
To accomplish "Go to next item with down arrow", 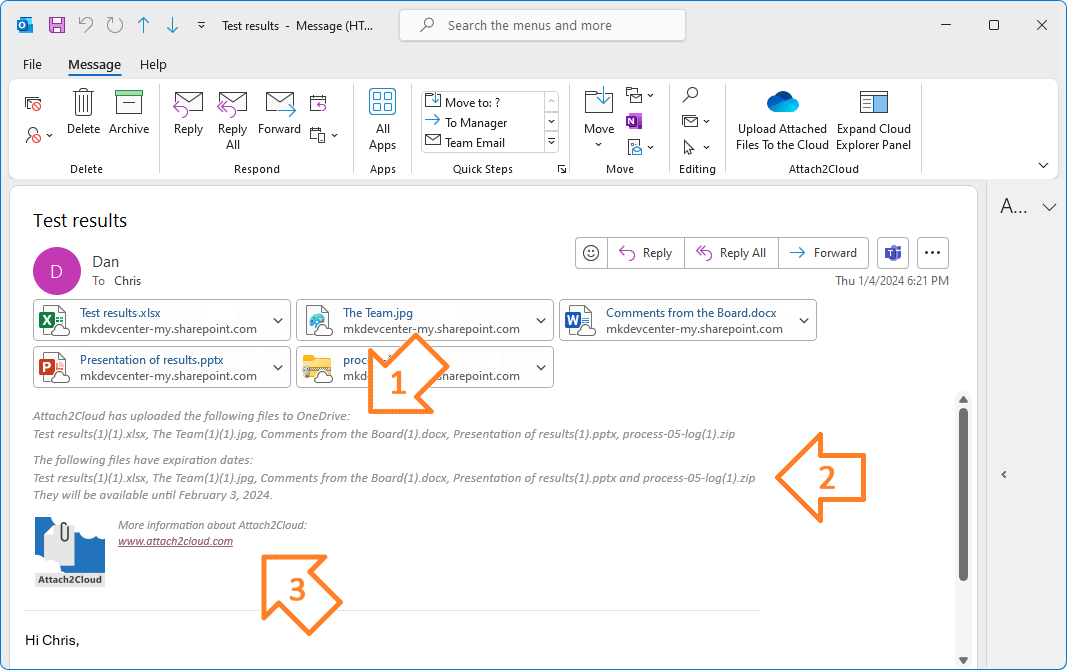I will pyautogui.click(x=172, y=25).
